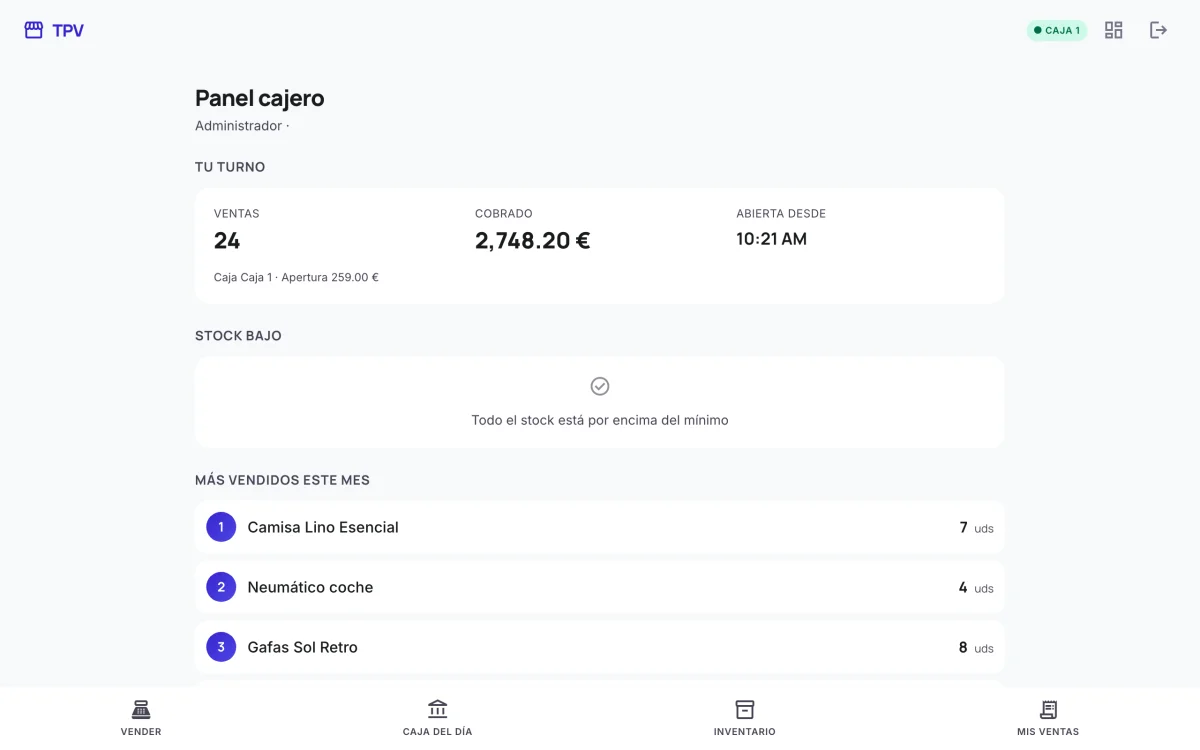Screen dimensions: 1200x750
Task: Switch to Caja del día tab
Action: coord(437,718)
